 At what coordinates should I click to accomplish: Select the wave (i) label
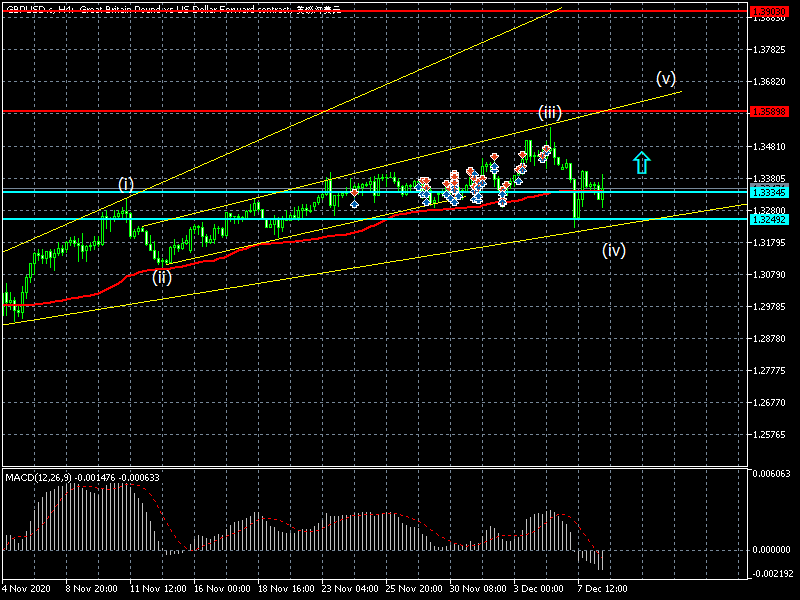coord(126,184)
